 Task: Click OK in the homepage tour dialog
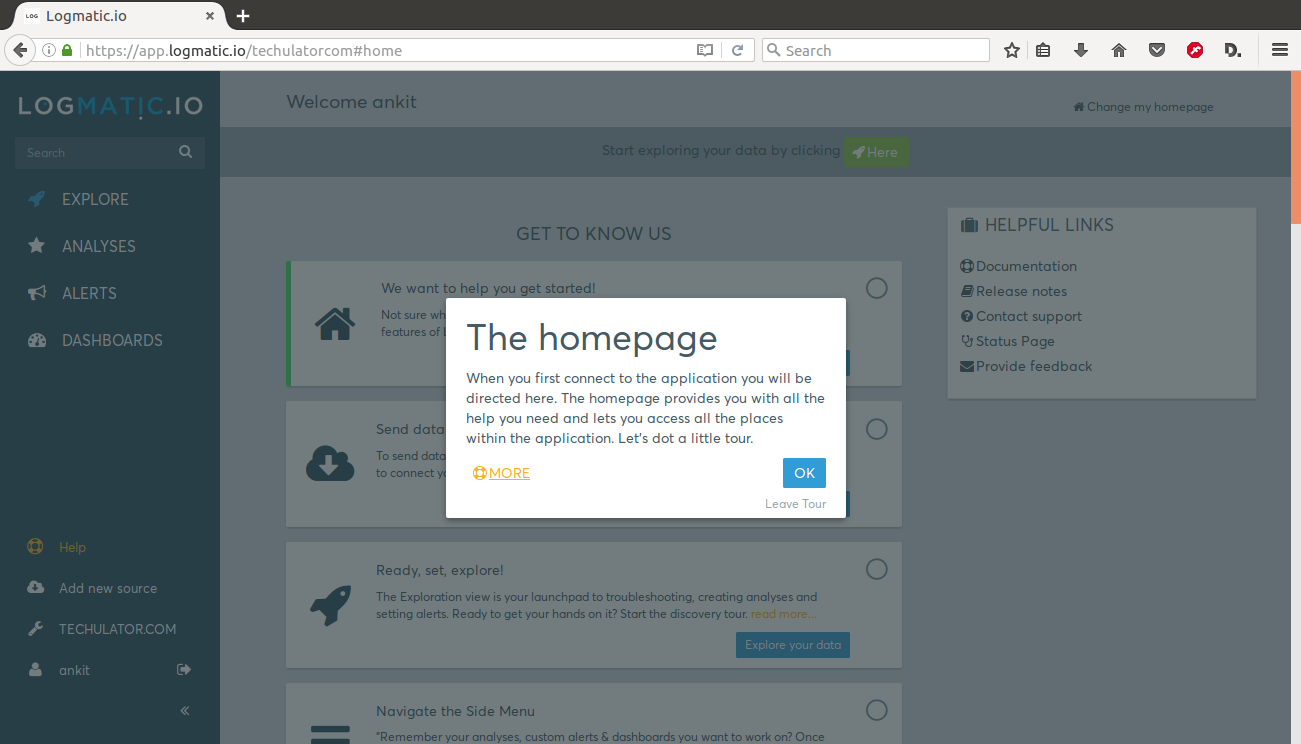coord(804,473)
